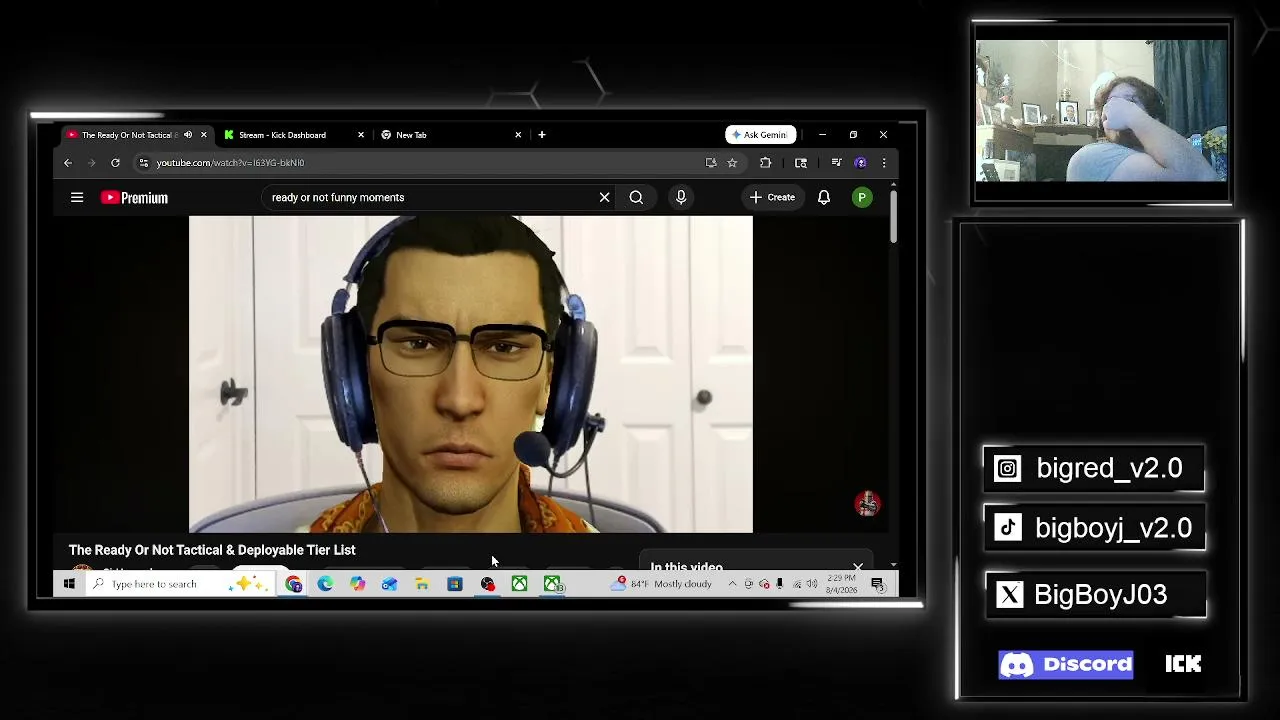Click the webcam feed thumbnail
1280x720 pixels.
1101,111
